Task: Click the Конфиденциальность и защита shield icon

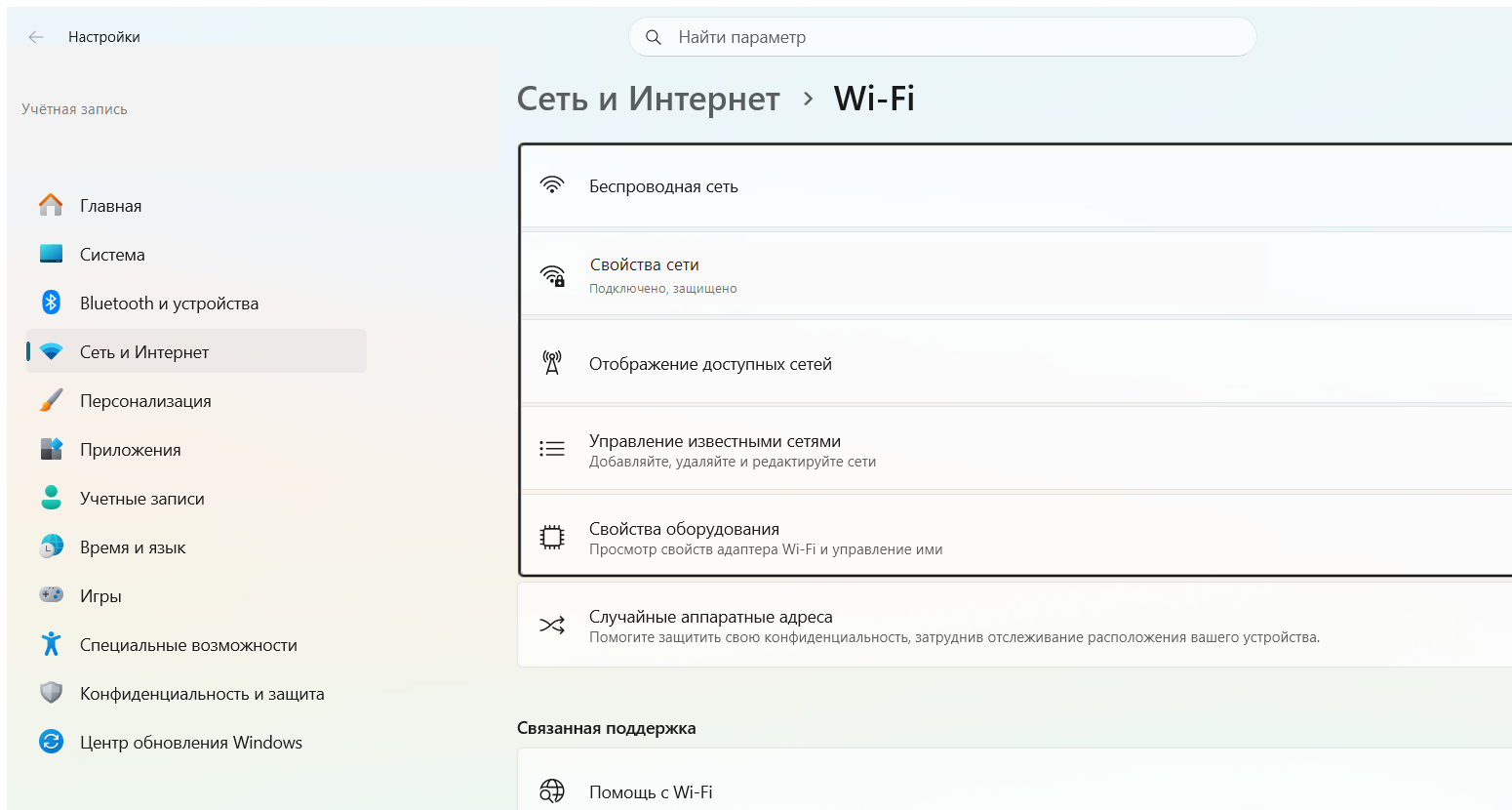Action: [51, 693]
